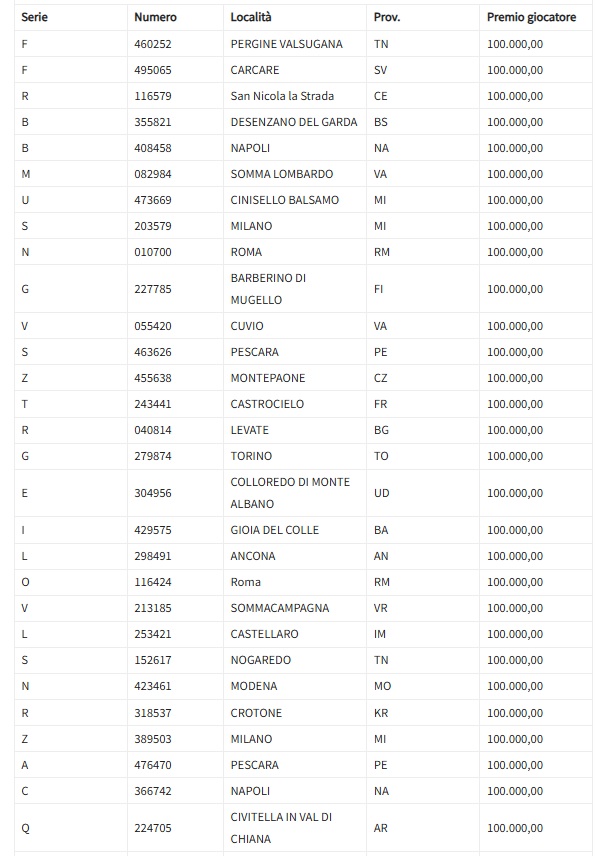Select the San Nicola la Strada cell
The height and width of the screenshot is (856, 608).
282,96
